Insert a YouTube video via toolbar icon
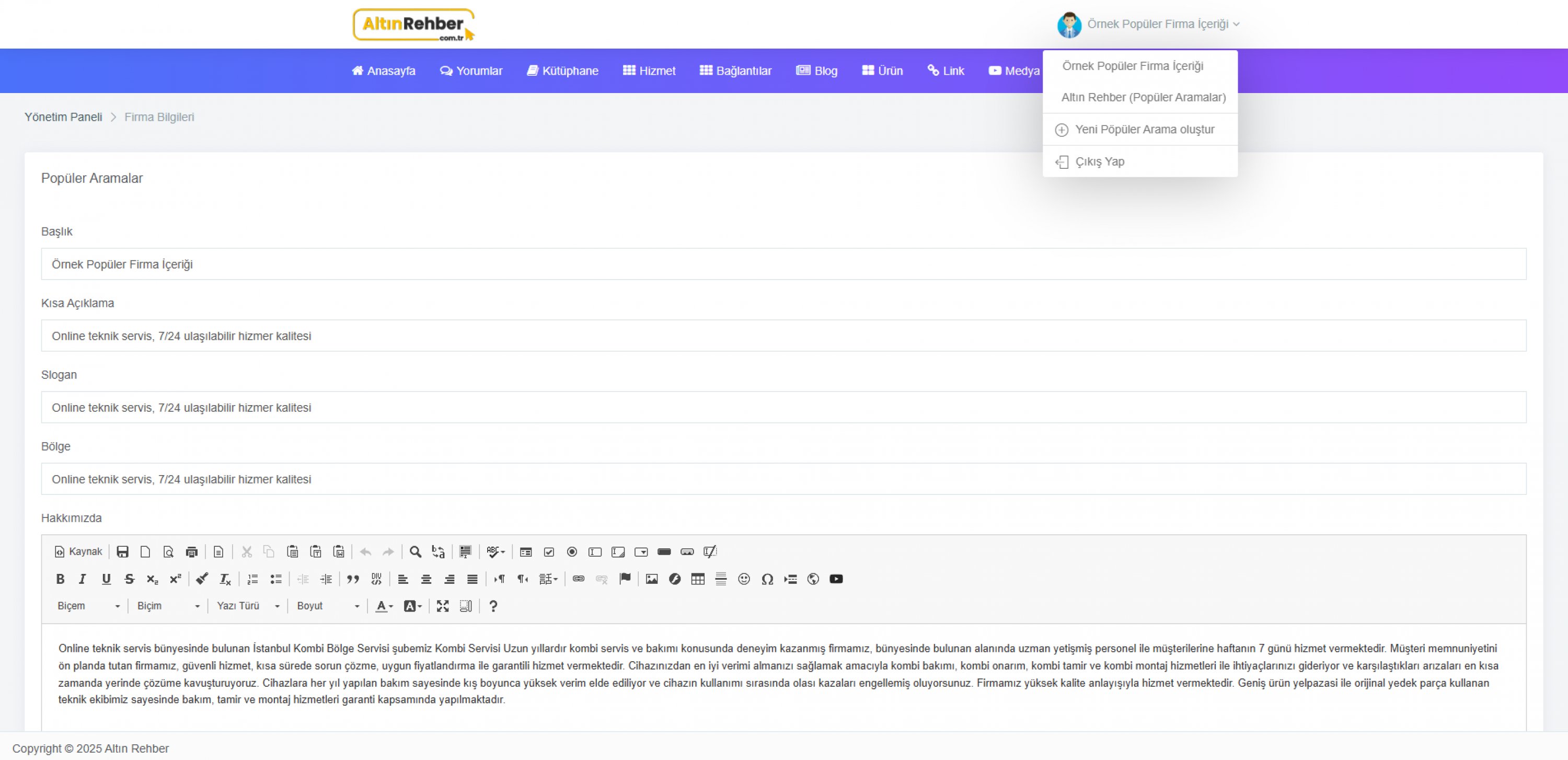 click(x=836, y=579)
